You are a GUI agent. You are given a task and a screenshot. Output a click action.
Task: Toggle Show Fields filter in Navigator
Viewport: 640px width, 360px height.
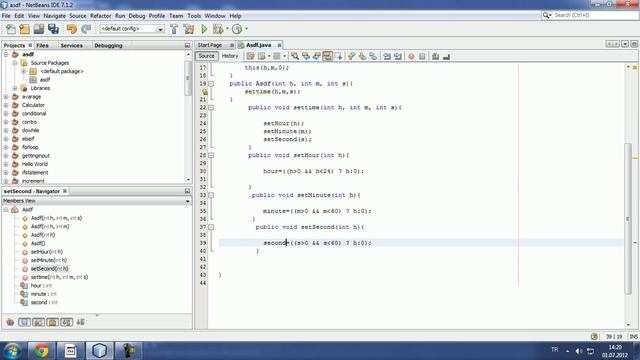coord(24,322)
